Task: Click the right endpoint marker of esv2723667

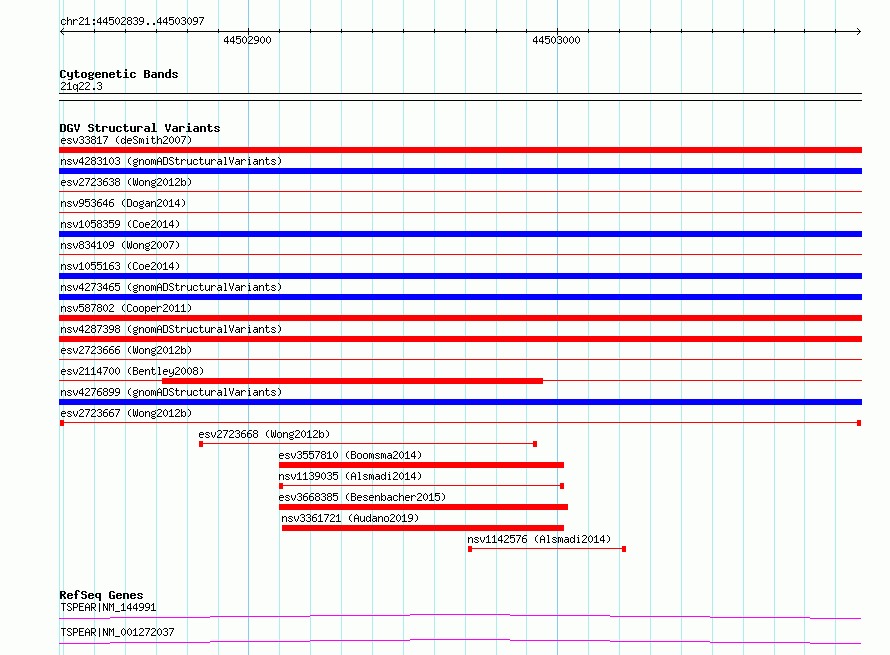Action: click(x=859, y=423)
